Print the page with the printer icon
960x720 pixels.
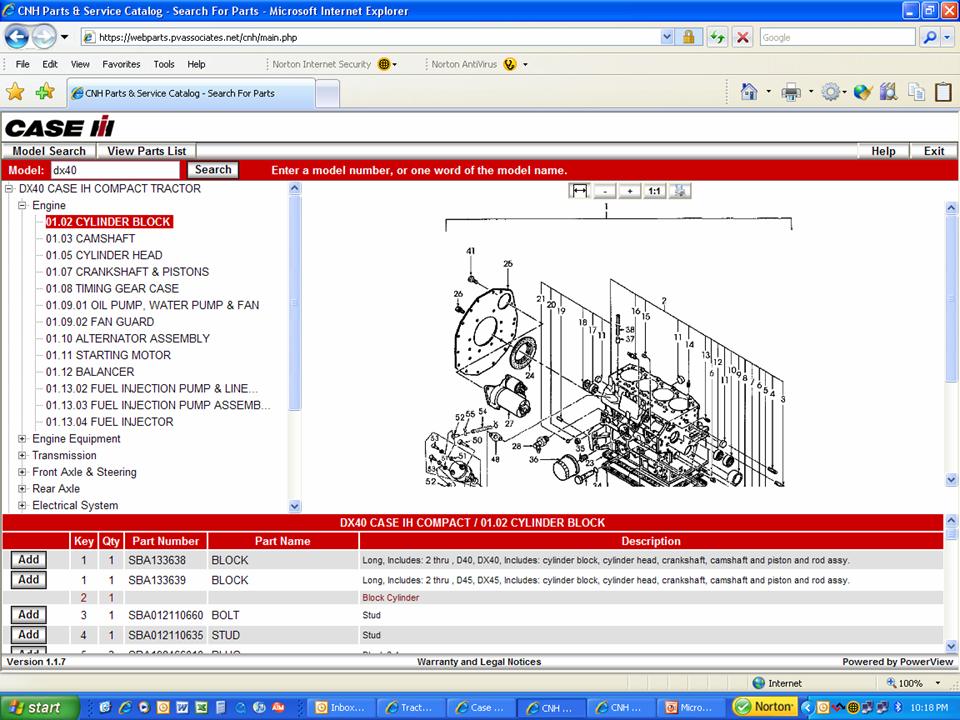pos(791,92)
